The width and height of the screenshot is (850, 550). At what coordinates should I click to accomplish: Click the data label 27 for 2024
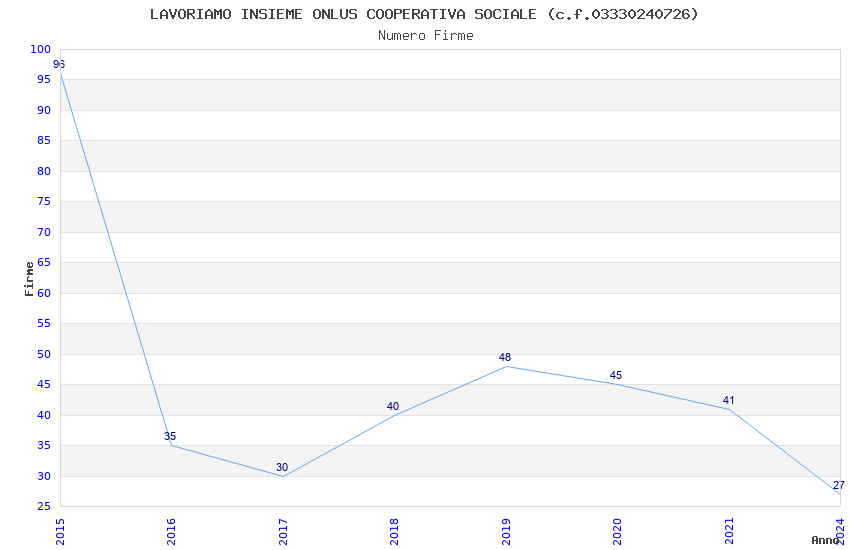(839, 485)
